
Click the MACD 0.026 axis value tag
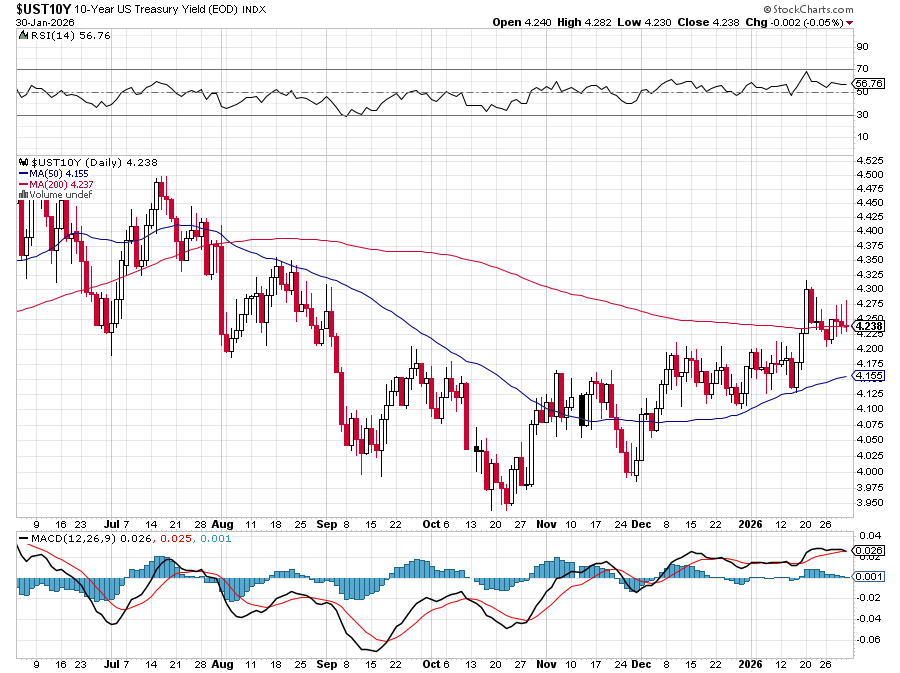point(867,550)
